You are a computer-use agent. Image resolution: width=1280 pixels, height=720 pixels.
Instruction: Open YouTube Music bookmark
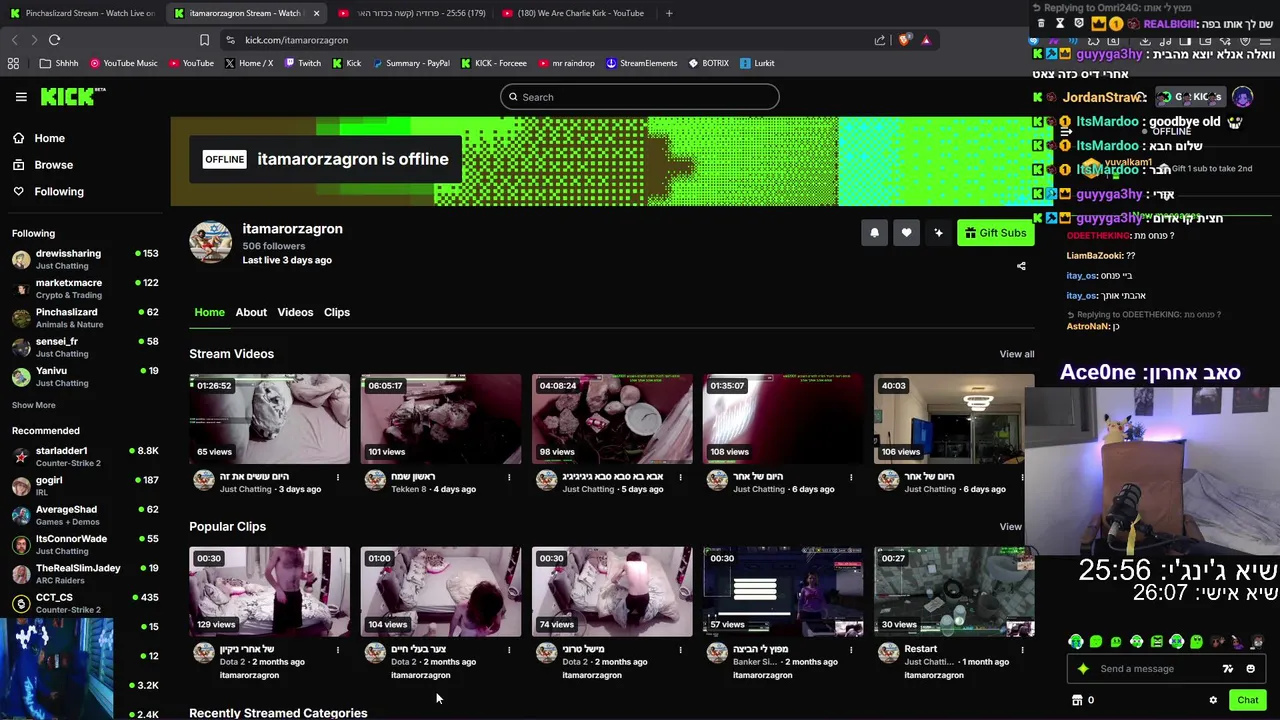click(x=124, y=63)
